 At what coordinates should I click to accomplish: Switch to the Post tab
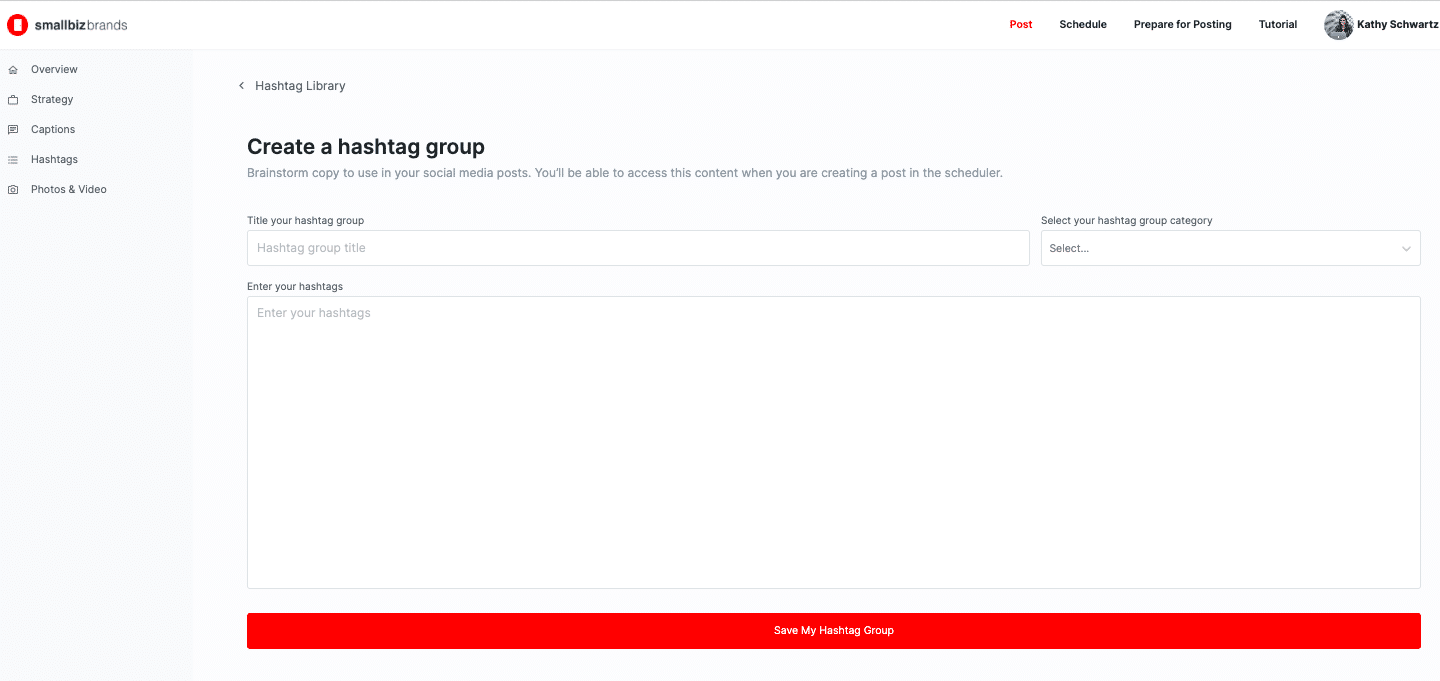click(1021, 24)
